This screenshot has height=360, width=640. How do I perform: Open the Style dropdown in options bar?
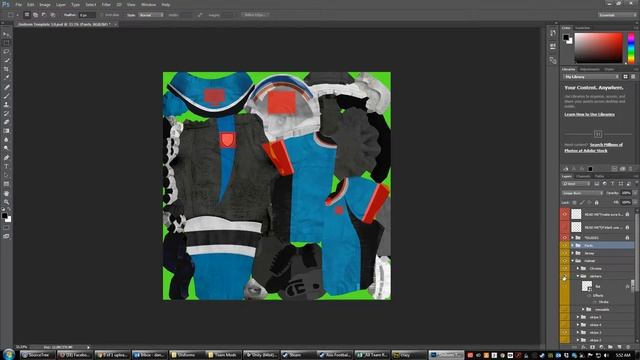151,15
